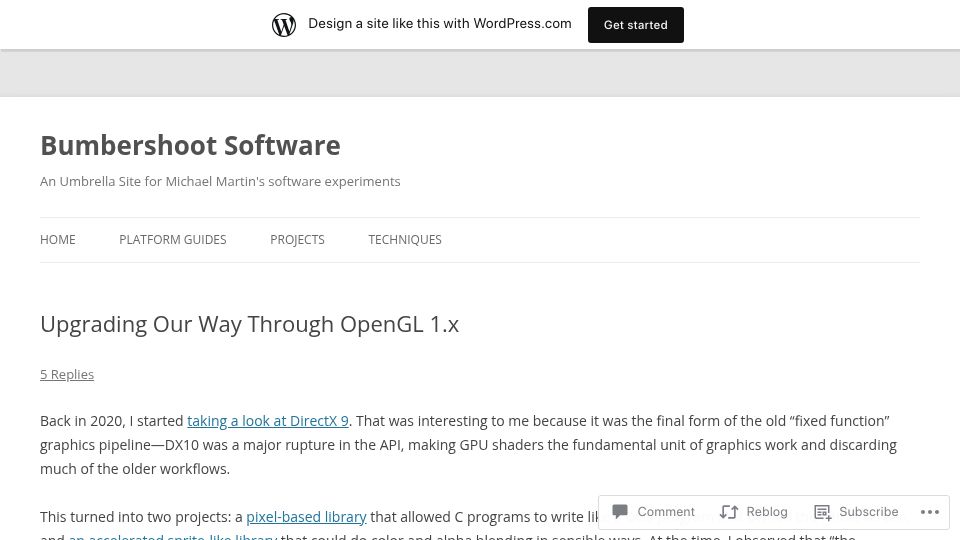
Task: Click the WordPress logo icon
Action: coord(283,25)
